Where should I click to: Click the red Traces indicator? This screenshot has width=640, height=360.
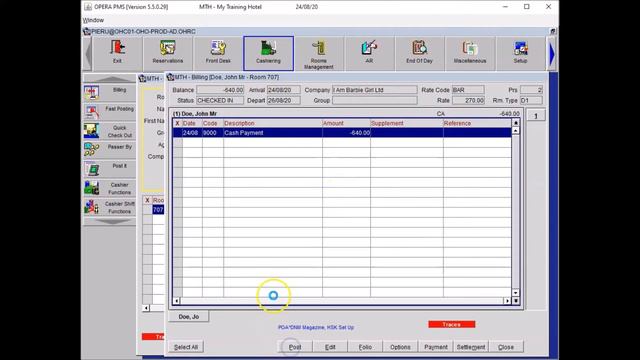[451, 324]
